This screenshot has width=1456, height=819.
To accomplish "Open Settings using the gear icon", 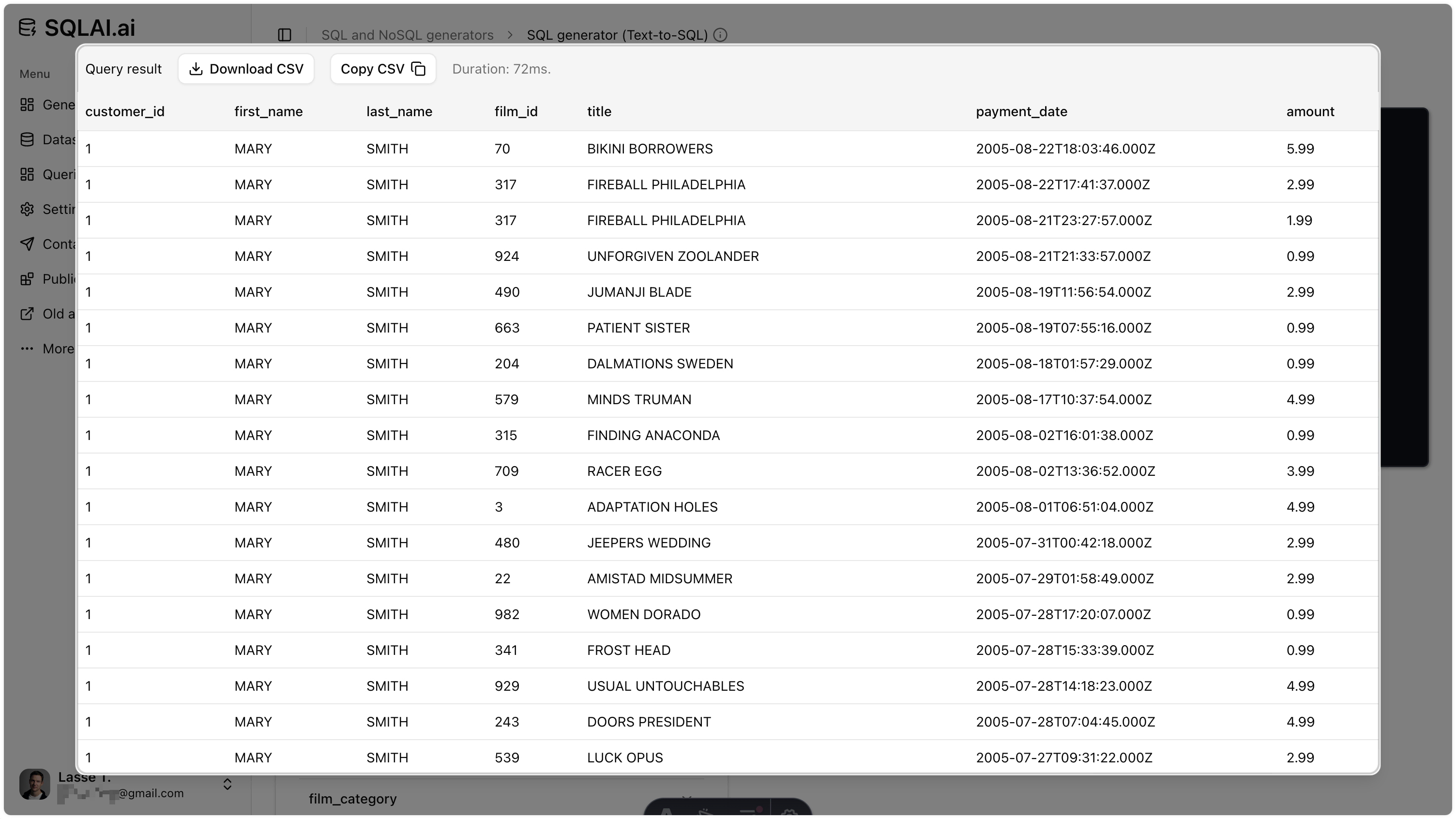I will point(27,209).
